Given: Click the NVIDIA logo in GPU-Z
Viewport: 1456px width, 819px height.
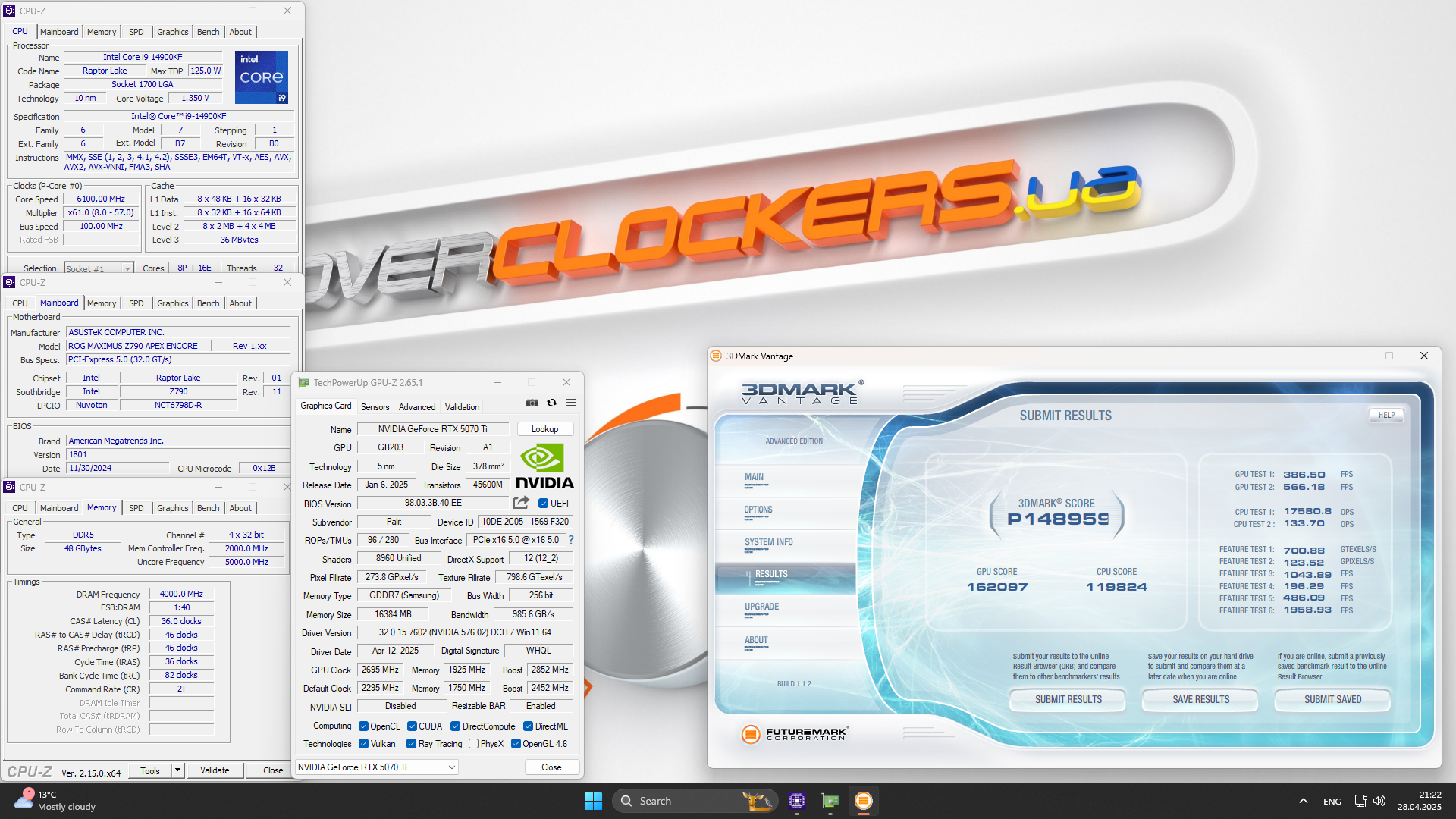Looking at the screenshot, I should click(x=544, y=466).
